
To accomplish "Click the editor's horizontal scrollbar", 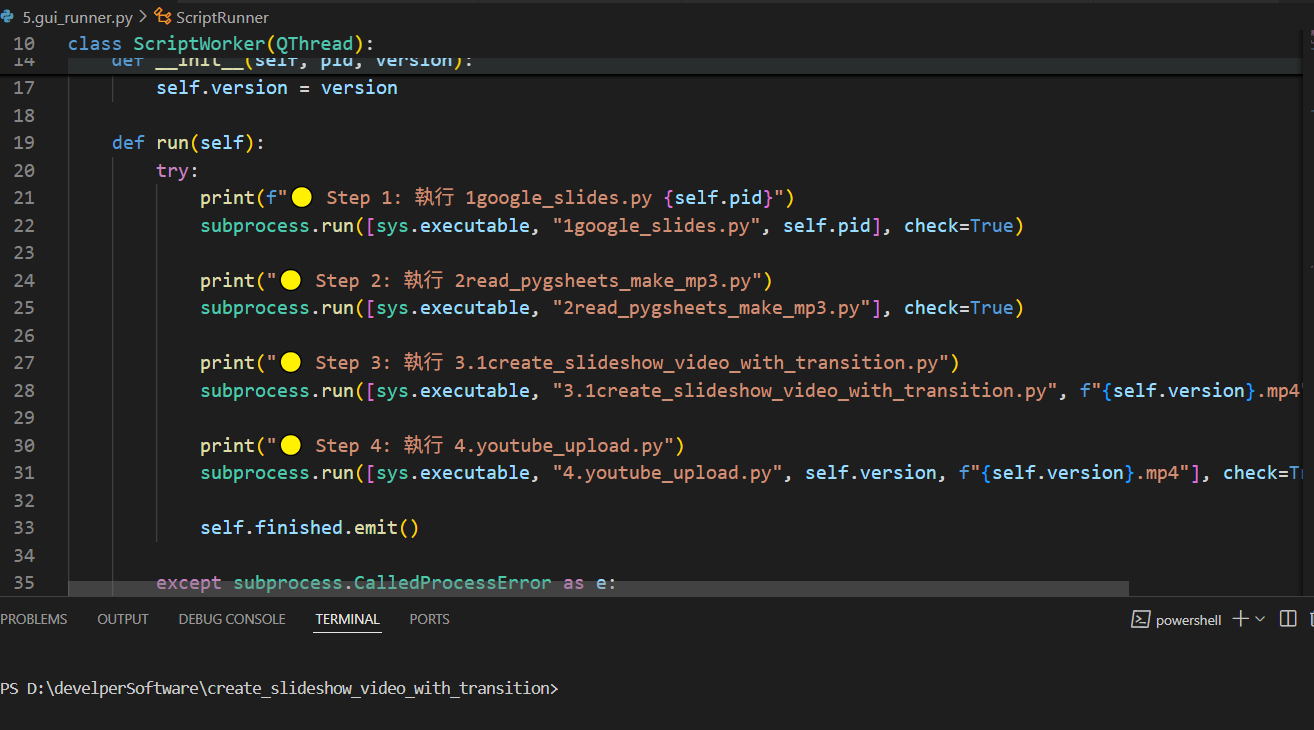I will pyautogui.click(x=598, y=589).
